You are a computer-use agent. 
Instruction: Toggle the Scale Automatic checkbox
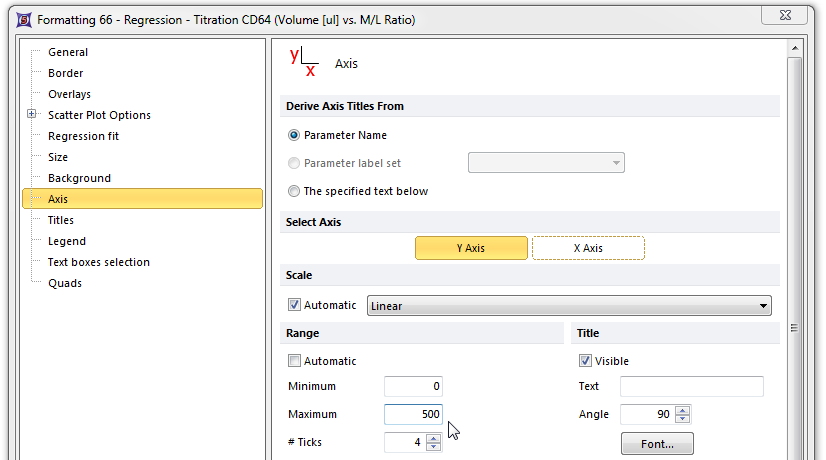point(294,305)
